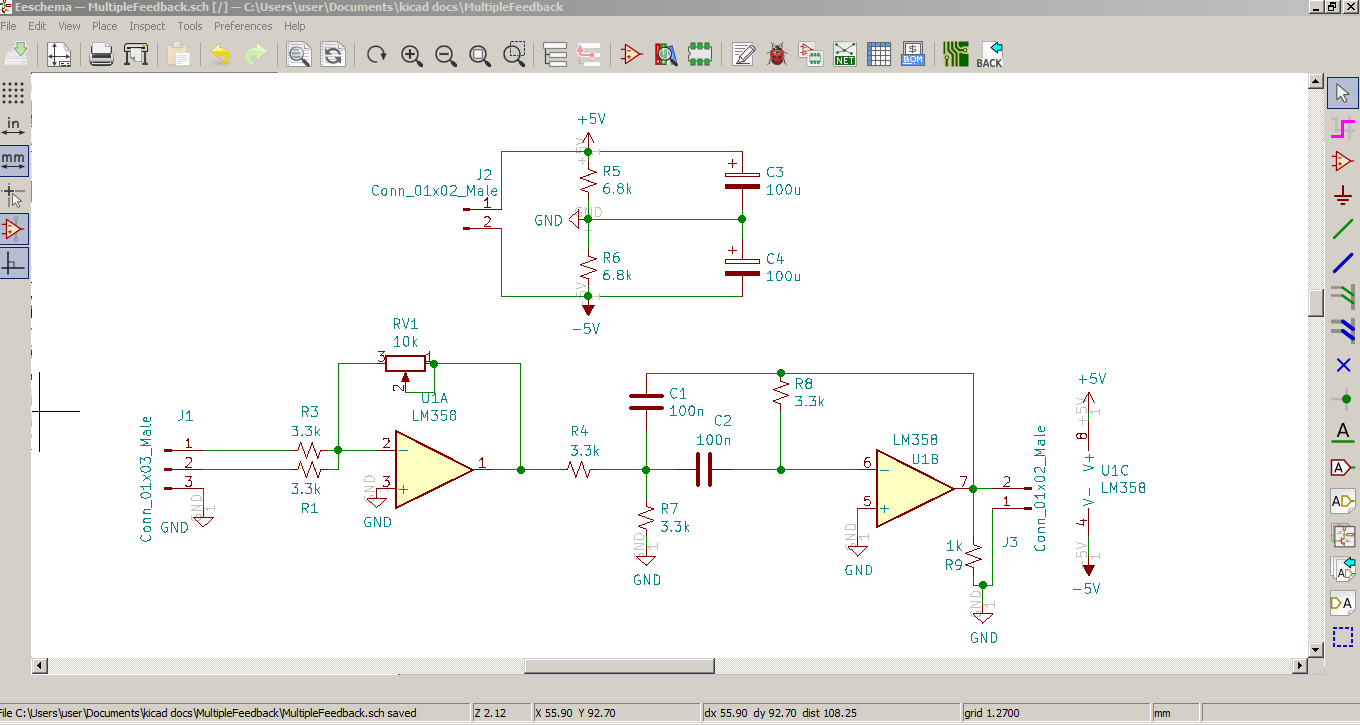Image resolution: width=1360 pixels, height=725 pixels.
Task: Select the Place Wire tool
Action: (x=1342, y=229)
